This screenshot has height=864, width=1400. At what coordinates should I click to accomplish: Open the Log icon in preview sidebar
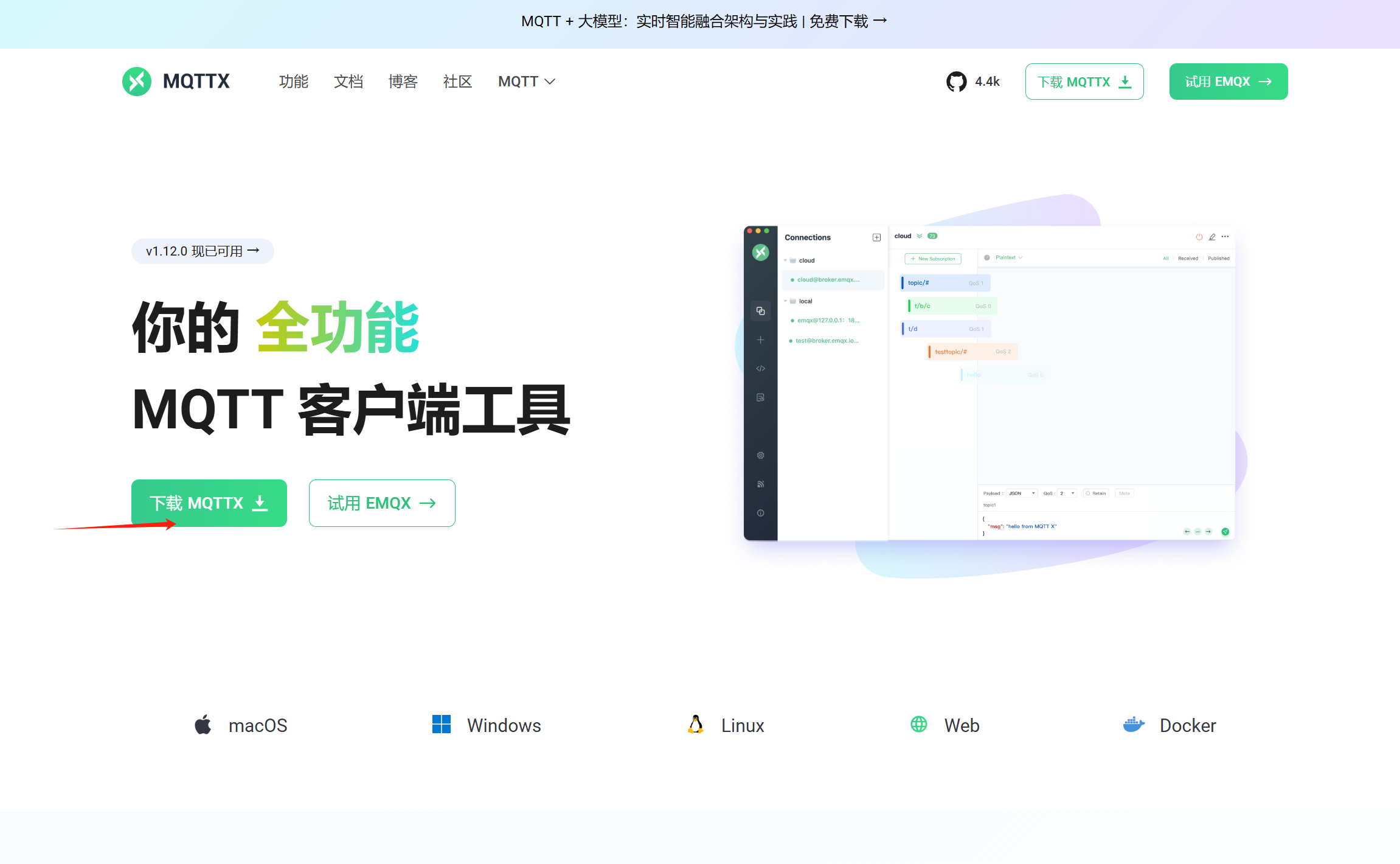(760, 397)
